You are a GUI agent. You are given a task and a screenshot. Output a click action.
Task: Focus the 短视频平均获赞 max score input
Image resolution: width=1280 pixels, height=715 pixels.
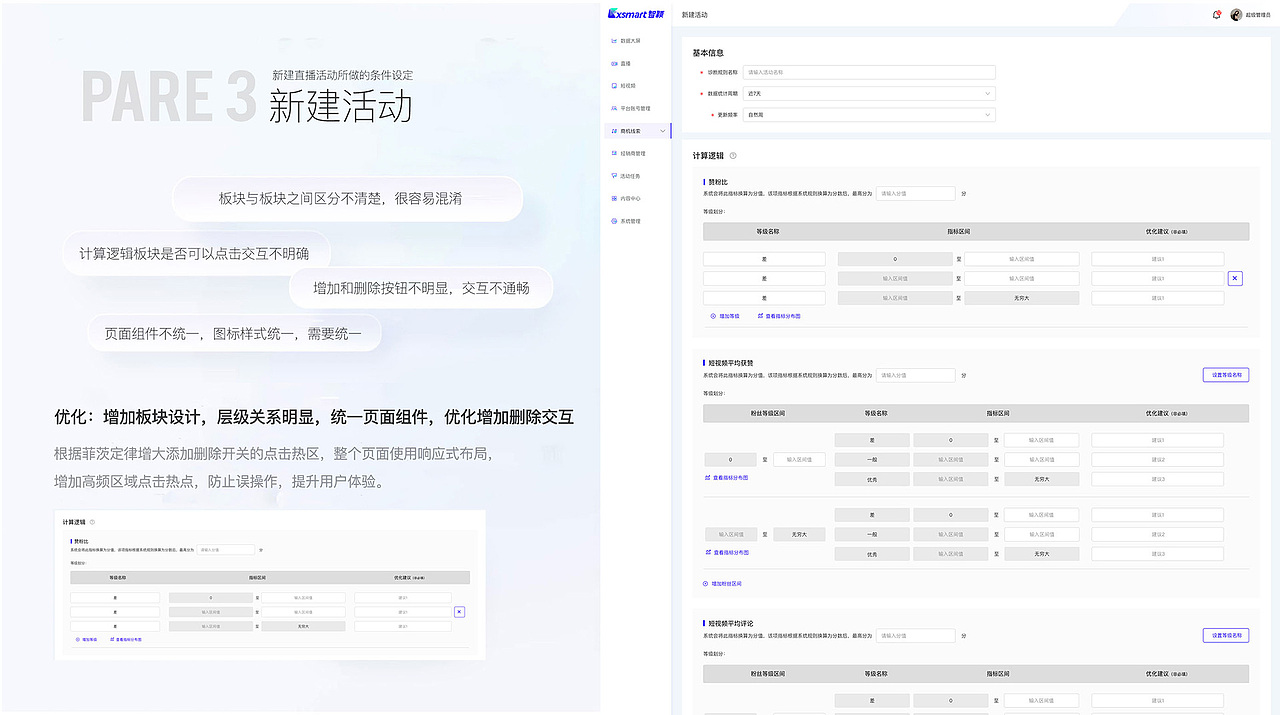pos(916,375)
